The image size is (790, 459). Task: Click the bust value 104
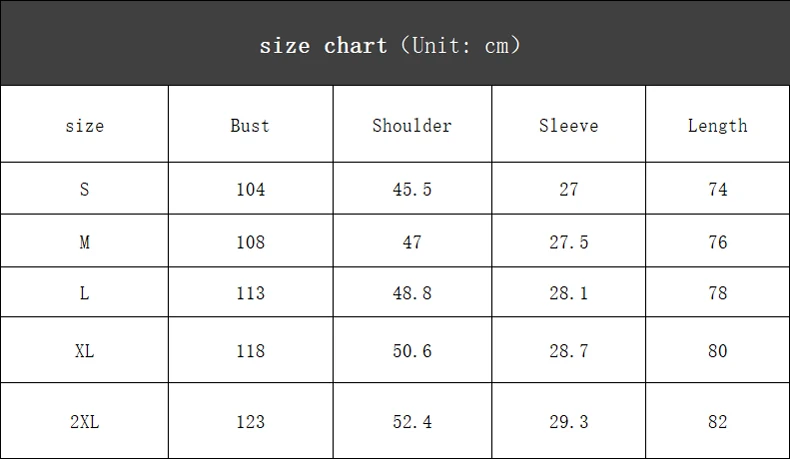pos(250,189)
